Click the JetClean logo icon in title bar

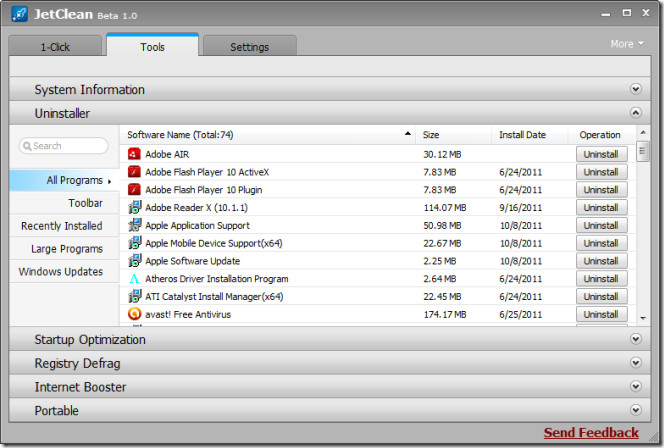tap(19, 14)
